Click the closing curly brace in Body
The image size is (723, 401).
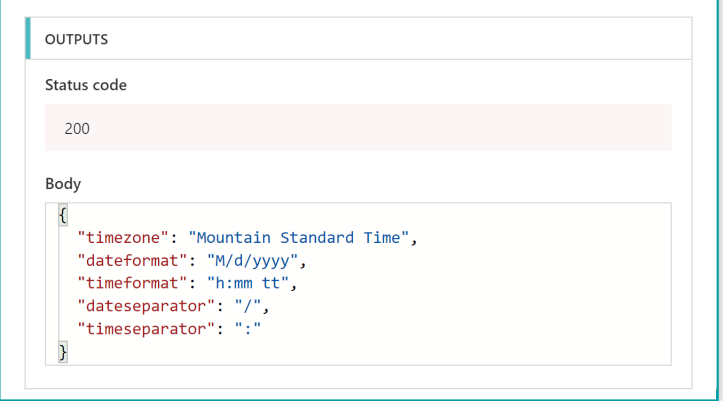pyautogui.click(x=63, y=351)
